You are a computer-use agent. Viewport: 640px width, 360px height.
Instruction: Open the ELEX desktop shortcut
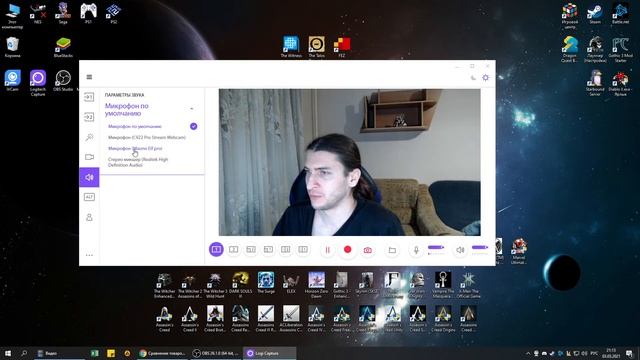pyautogui.click(x=291, y=282)
